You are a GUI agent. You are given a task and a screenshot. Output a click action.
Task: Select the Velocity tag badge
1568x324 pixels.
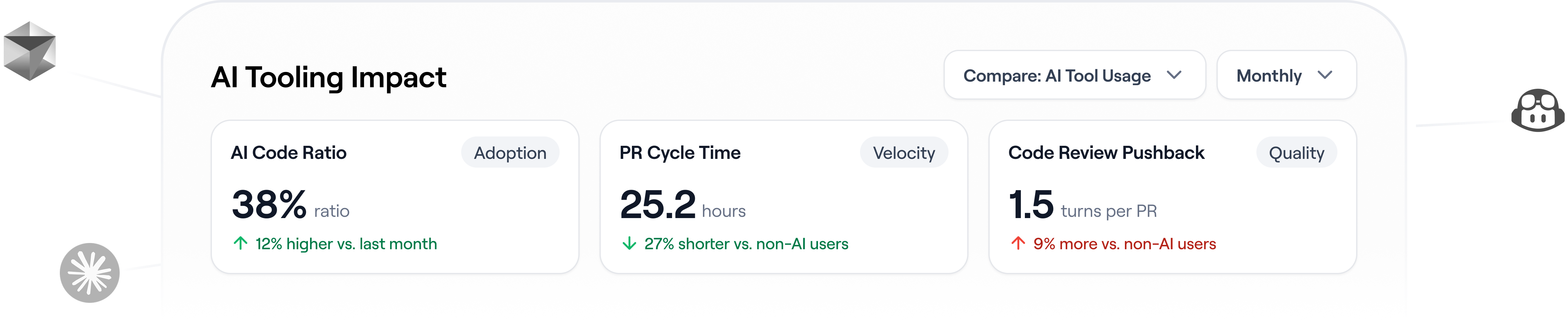pyautogui.click(x=904, y=153)
